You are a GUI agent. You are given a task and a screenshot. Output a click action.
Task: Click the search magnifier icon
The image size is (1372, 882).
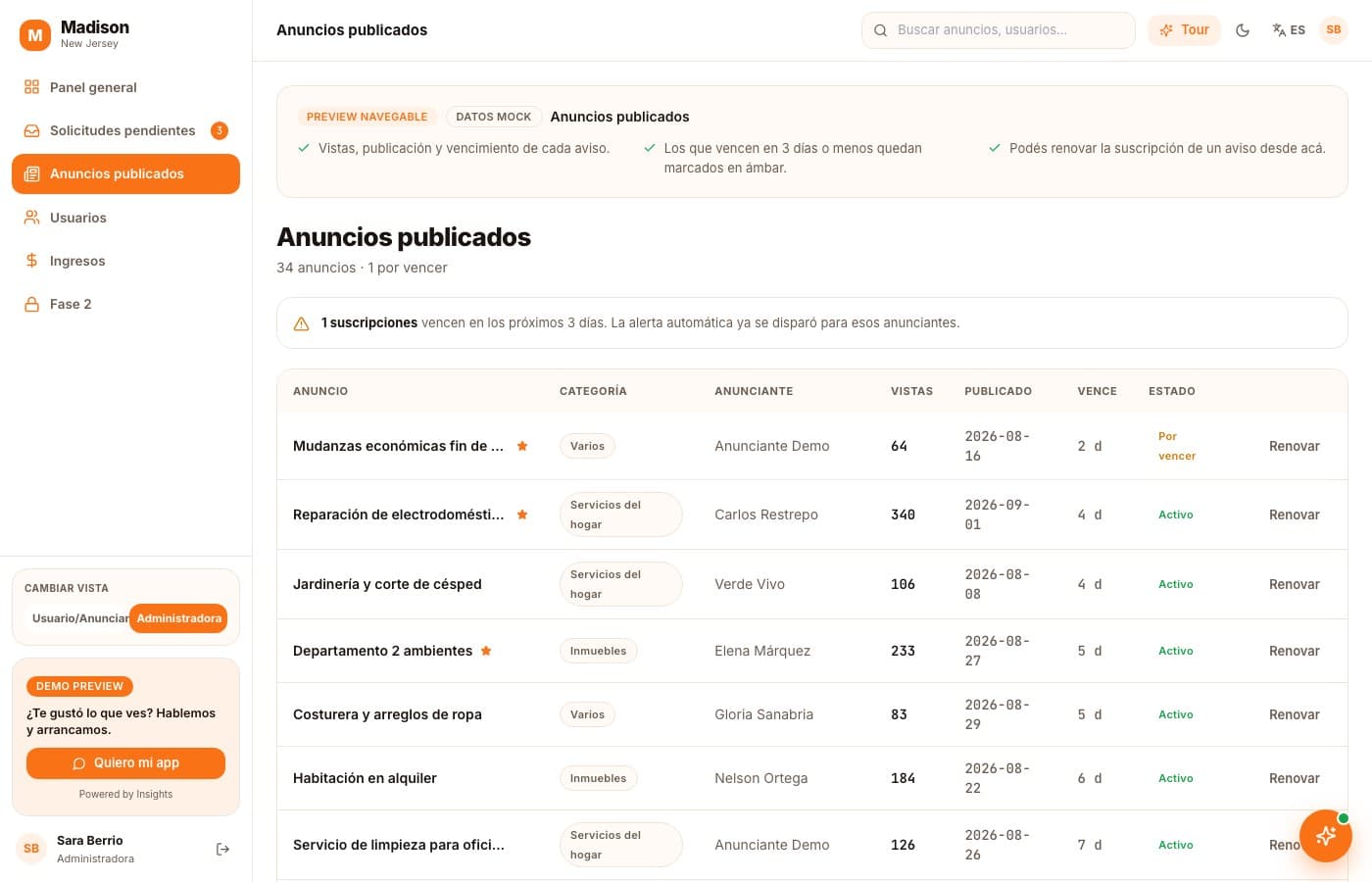click(x=880, y=30)
